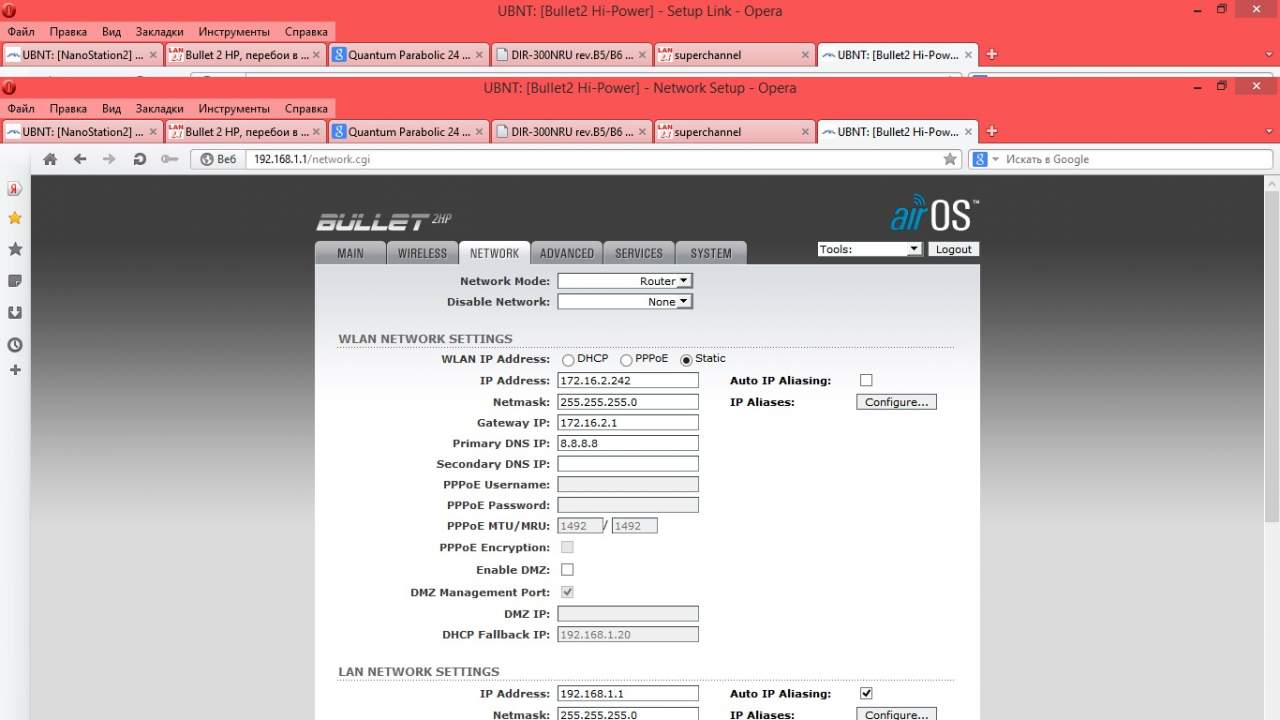Screen dimensions: 1280x720
Task: Open the history clock panel in the sidebar
Action: (15, 345)
